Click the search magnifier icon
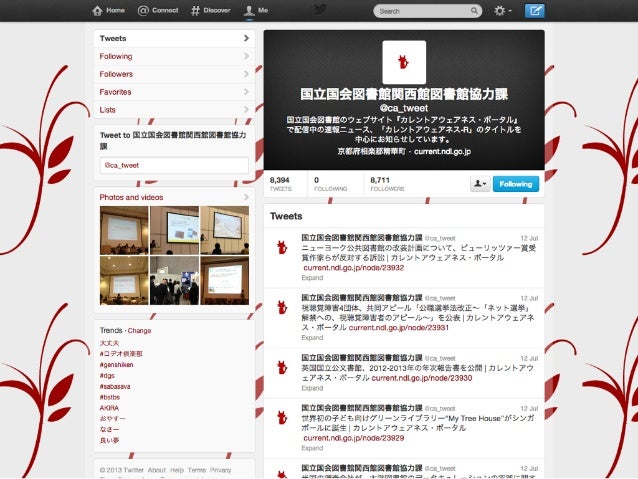Viewport: 638px width, 479px height. [x=474, y=11]
